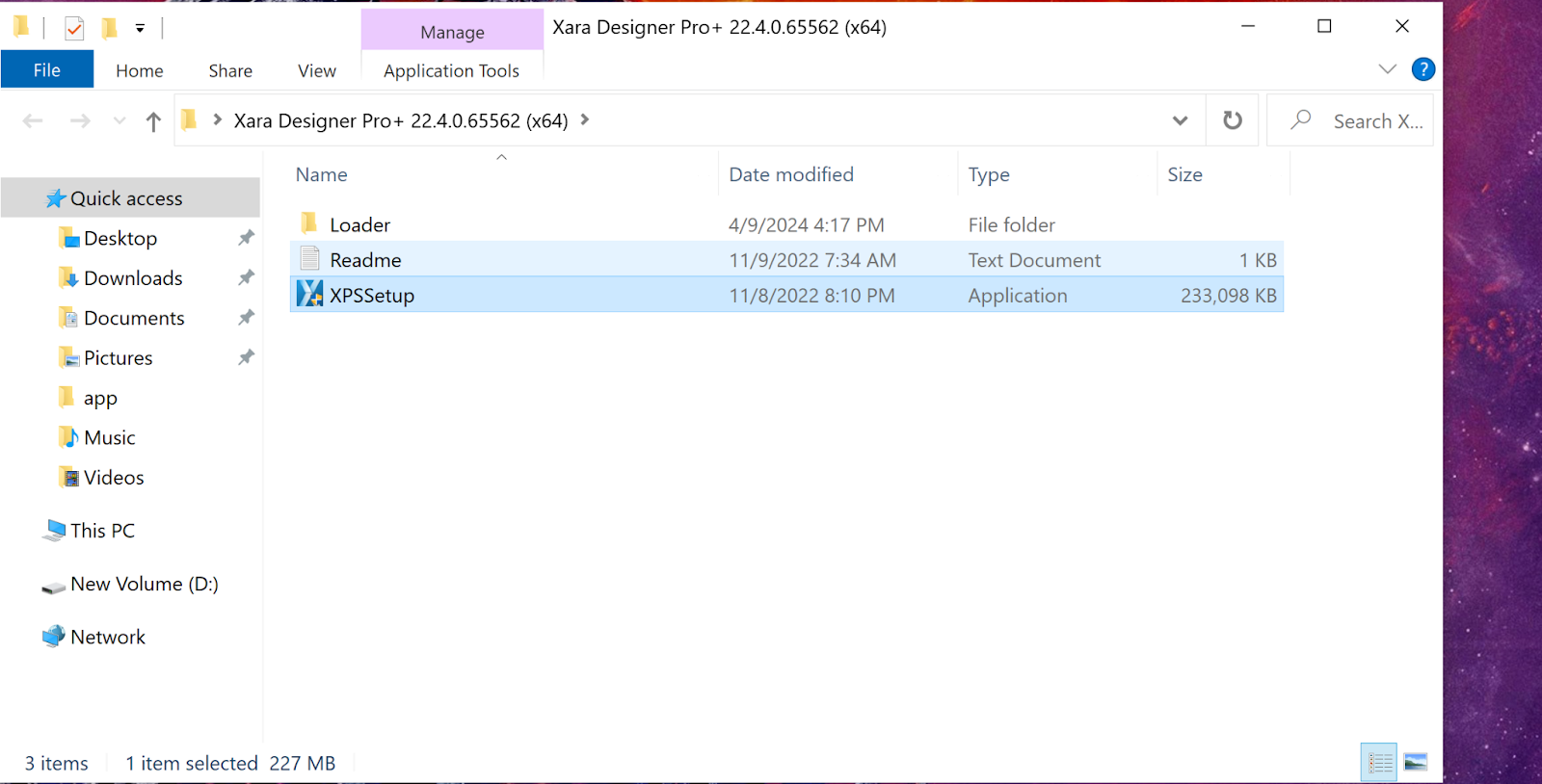Switch to Details view layout

click(x=1379, y=763)
